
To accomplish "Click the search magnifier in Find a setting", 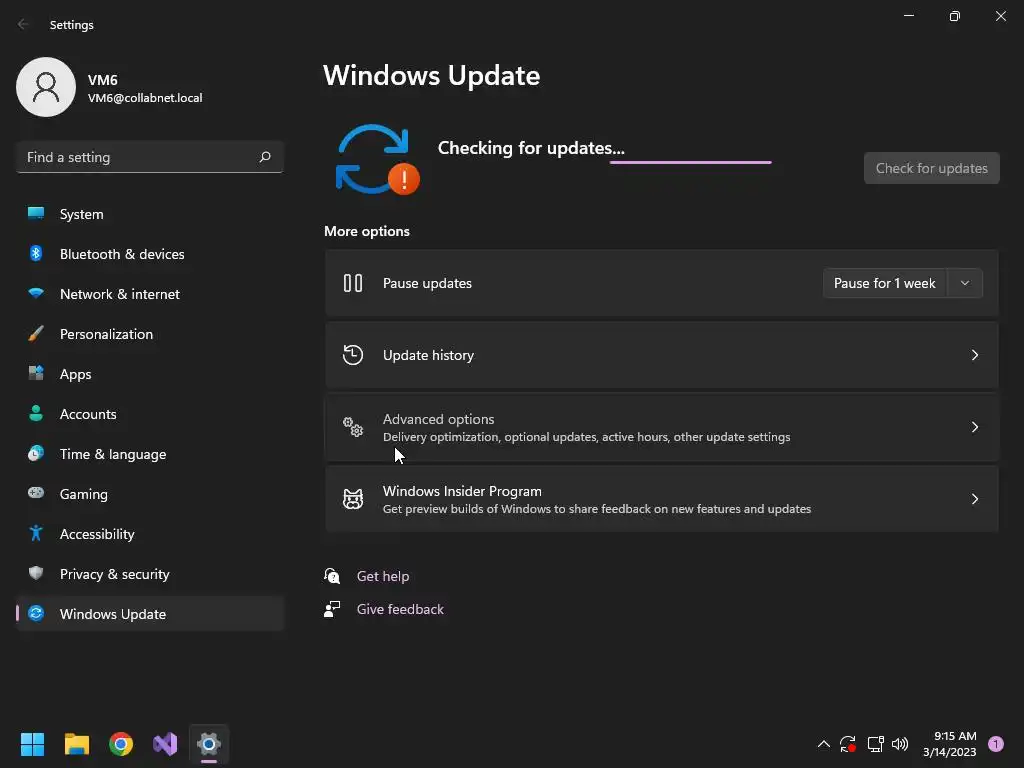I will click(x=264, y=157).
